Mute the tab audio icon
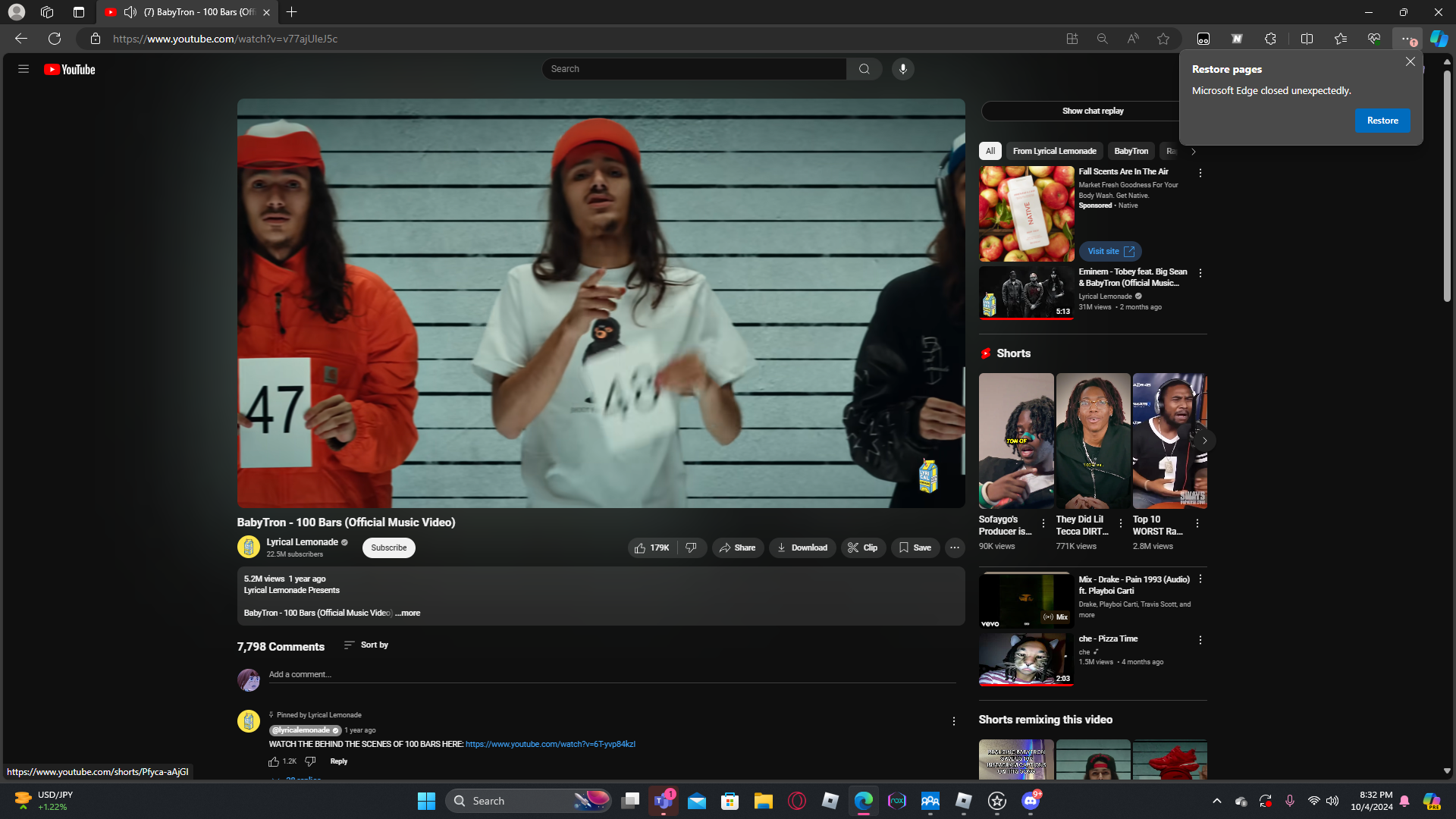This screenshot has width=1456, height=819. (x=130, y=12)
